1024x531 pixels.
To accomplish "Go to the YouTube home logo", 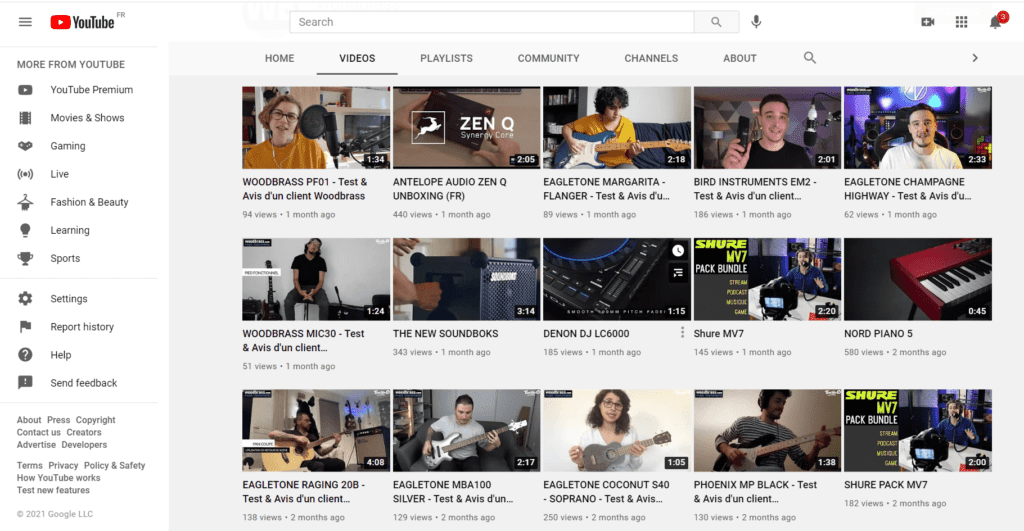I will 82,22.
